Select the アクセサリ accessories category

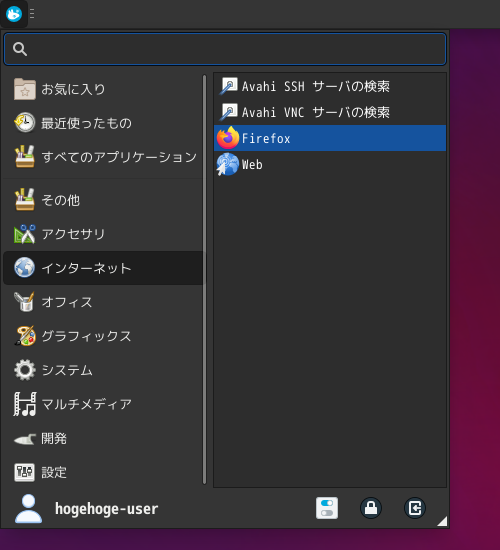(103, 234)
